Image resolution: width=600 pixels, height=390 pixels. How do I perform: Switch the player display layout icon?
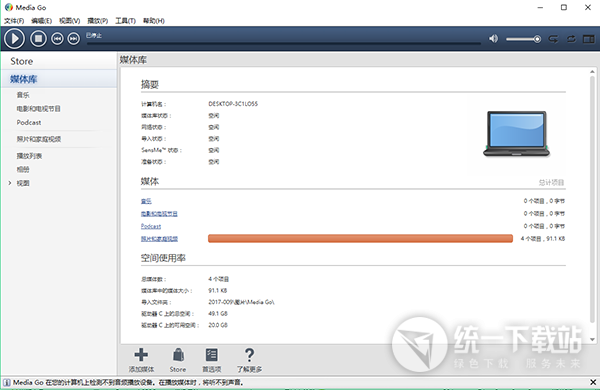[589, 39]
